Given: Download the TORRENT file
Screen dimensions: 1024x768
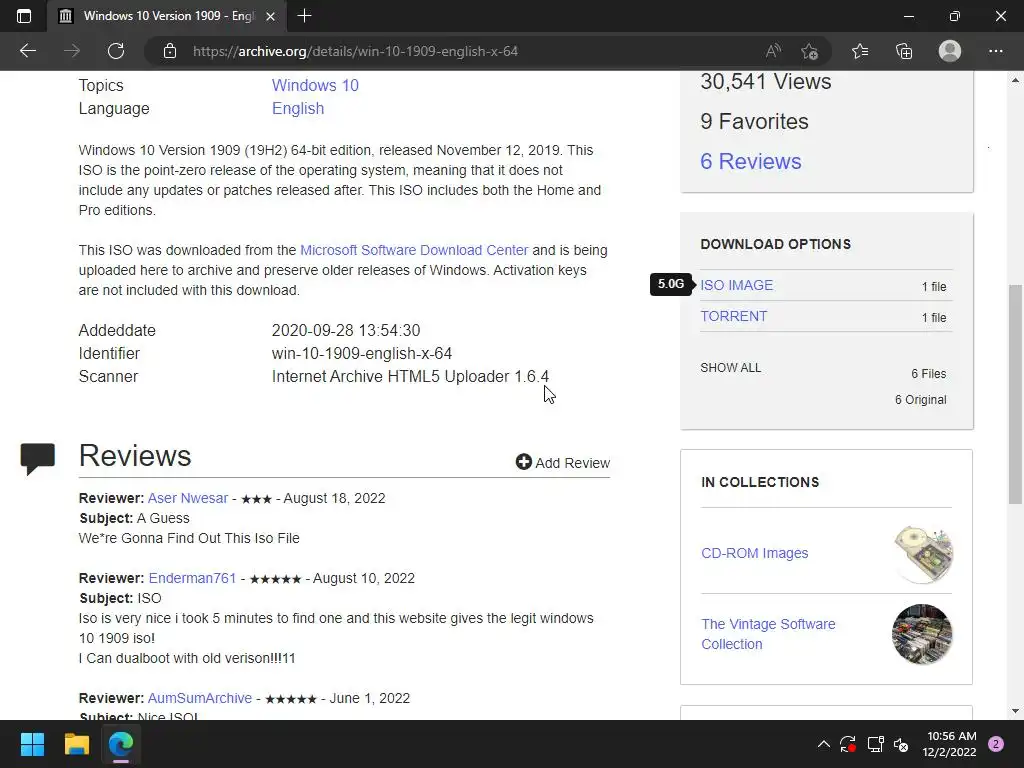Looking at the screenshot, I should [733, 316].
